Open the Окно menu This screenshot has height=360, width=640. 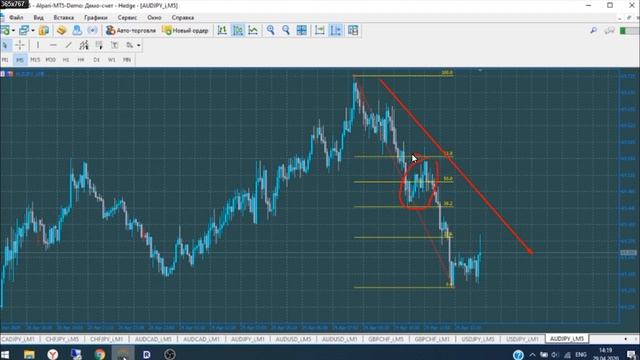(154, 18)
